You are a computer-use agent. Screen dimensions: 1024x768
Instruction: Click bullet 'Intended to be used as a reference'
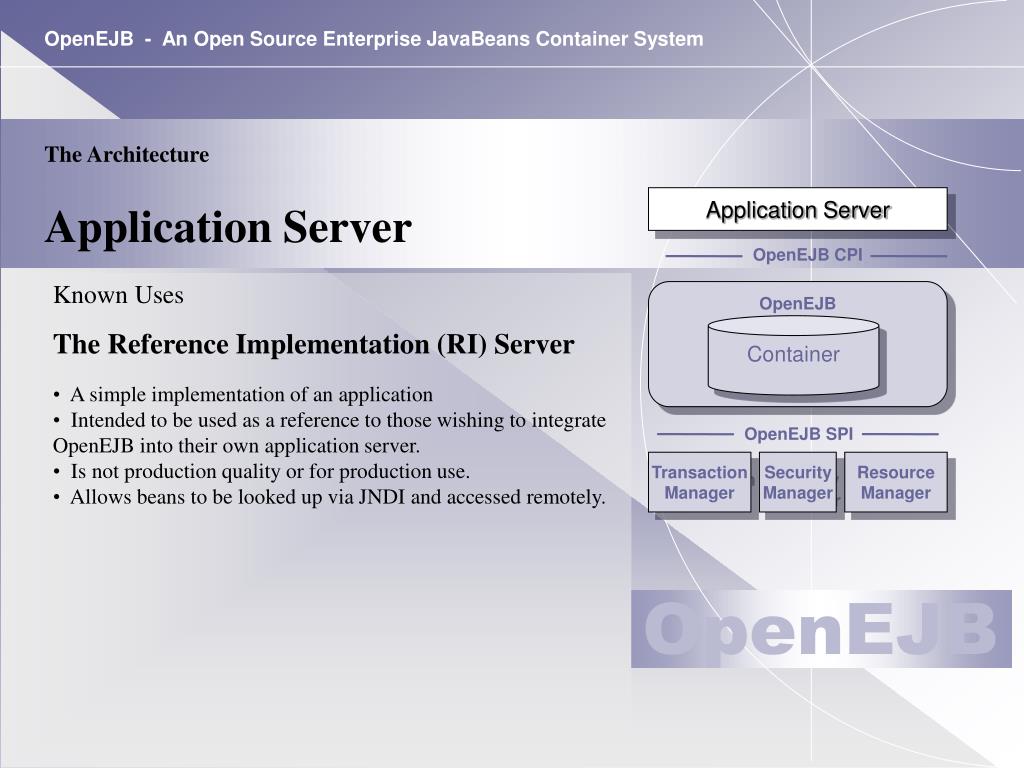coord(329,420)
